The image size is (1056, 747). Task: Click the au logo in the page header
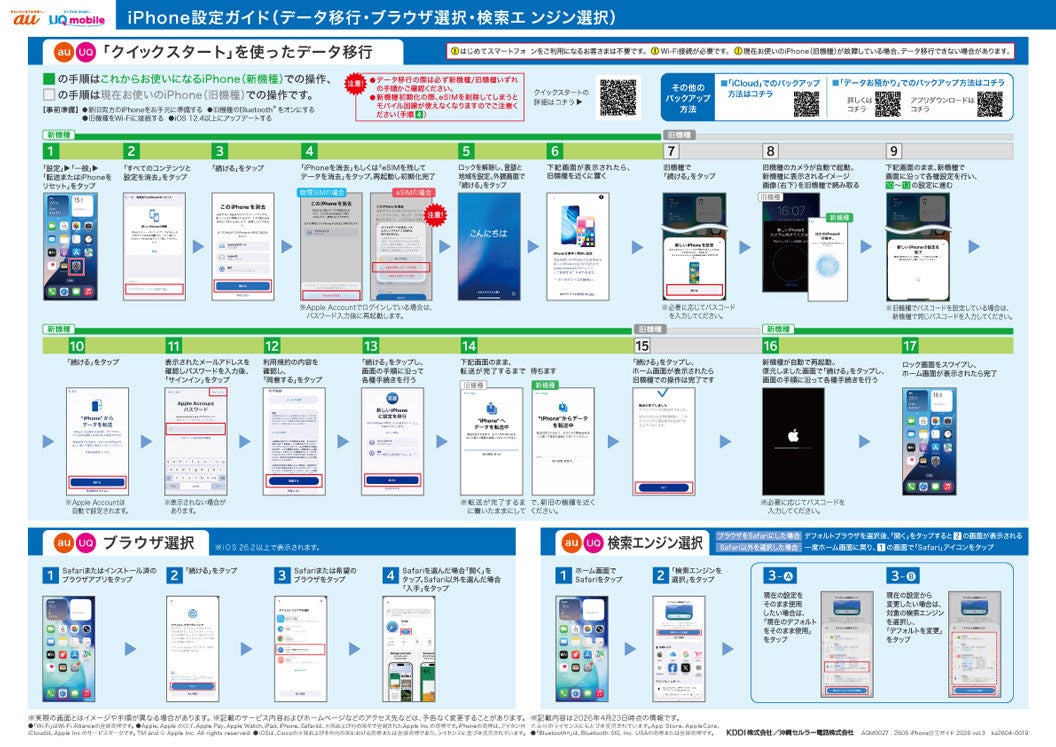pos(26,19)
